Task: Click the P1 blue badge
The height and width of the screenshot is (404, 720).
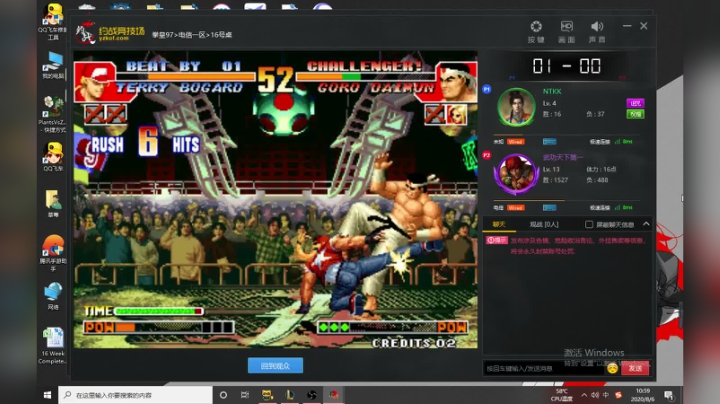Action: (487, 89)
